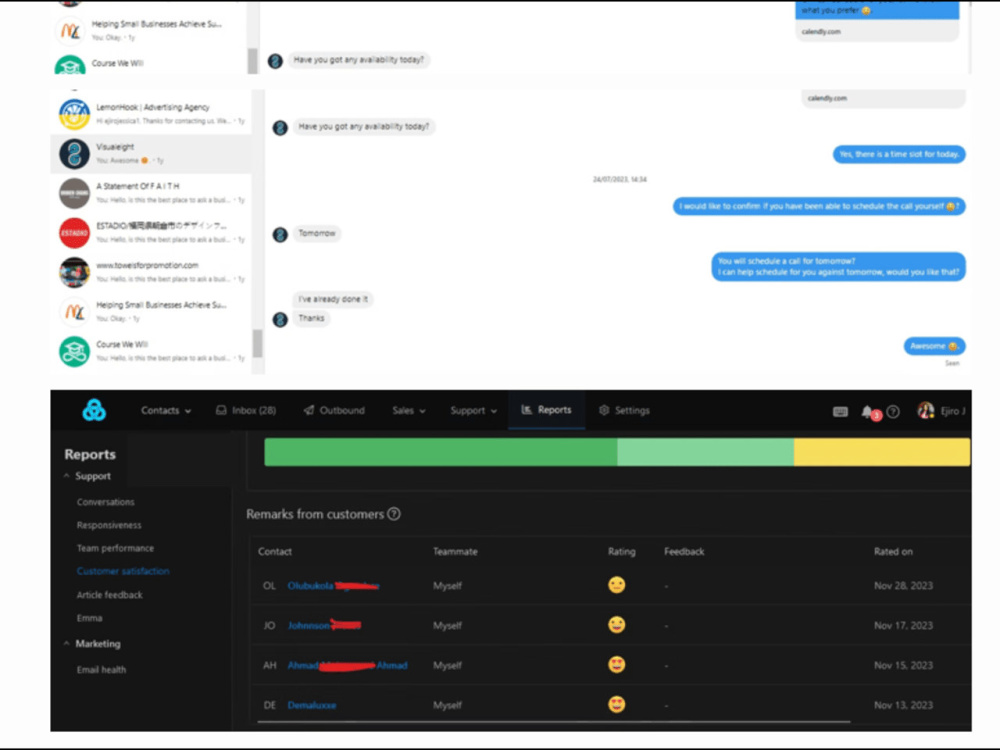Open the ESTADIO conversation
This screenshot has width=1000, height=750.
151,233
